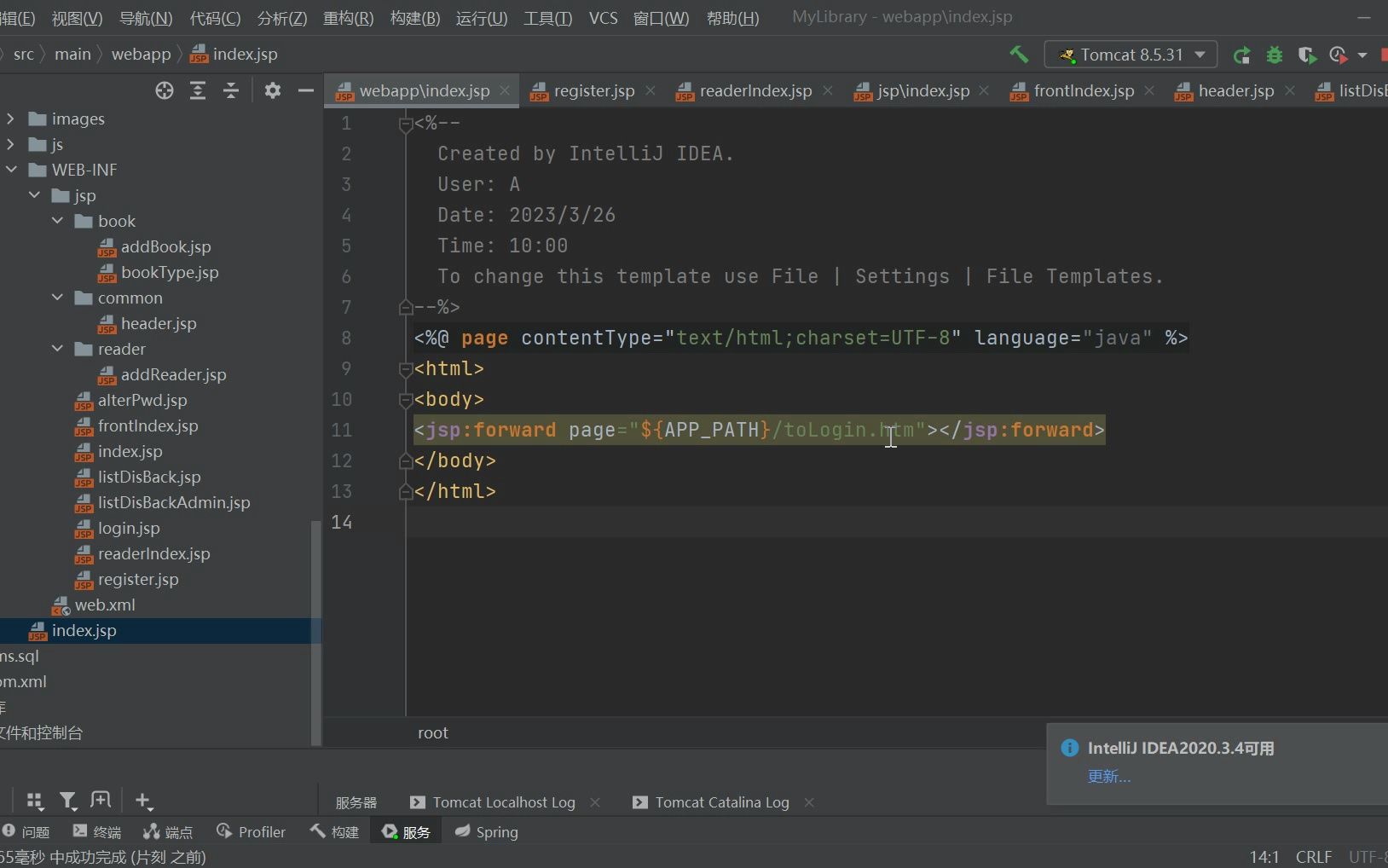The image size is (1388, 868).
Task: Fold the html tag at line 9
Action: (406, 369)
